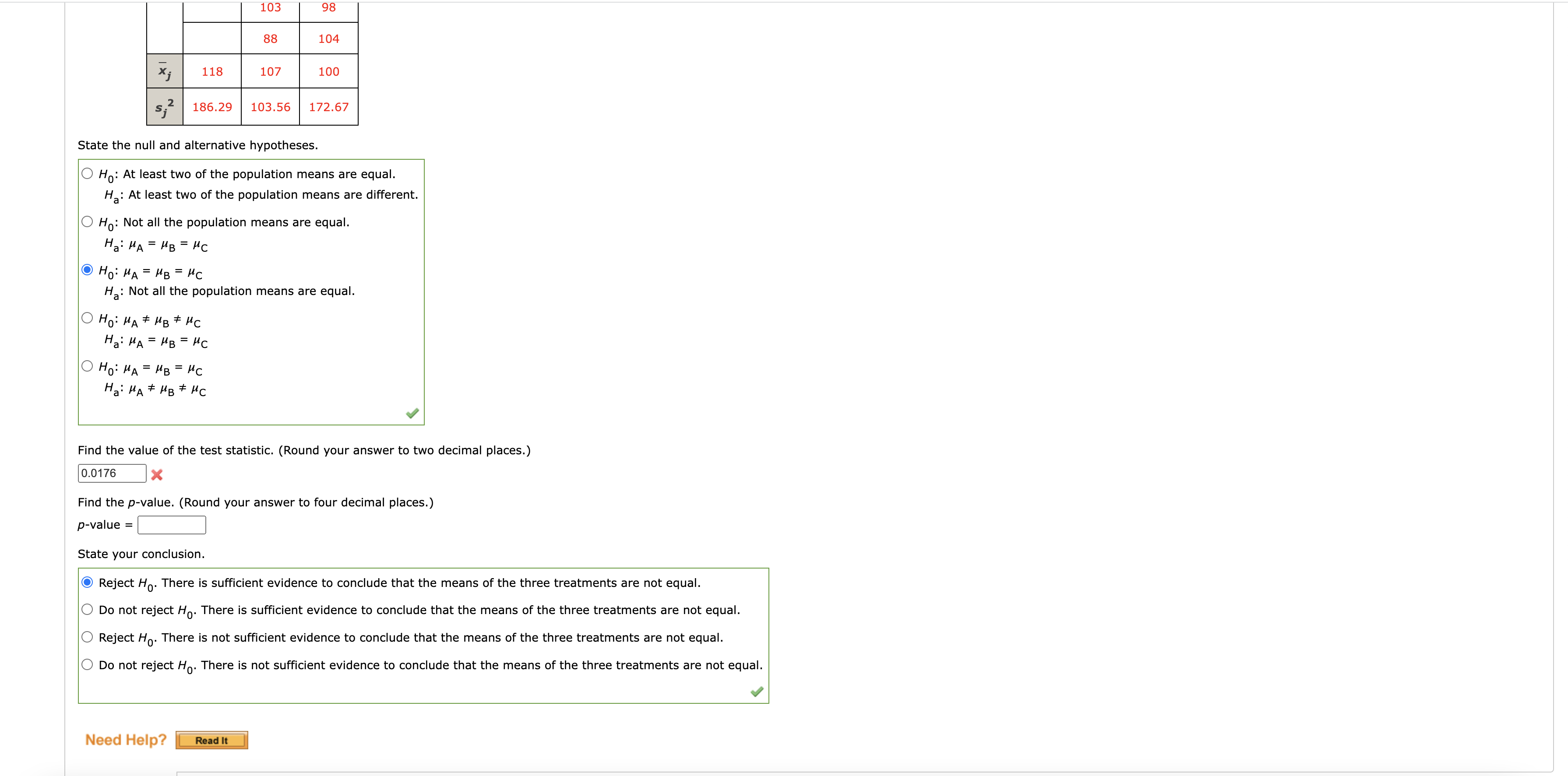Viewport: 1568px width, 776px height.
Task: Click the Need Help? label
Action: coord(125,740)
